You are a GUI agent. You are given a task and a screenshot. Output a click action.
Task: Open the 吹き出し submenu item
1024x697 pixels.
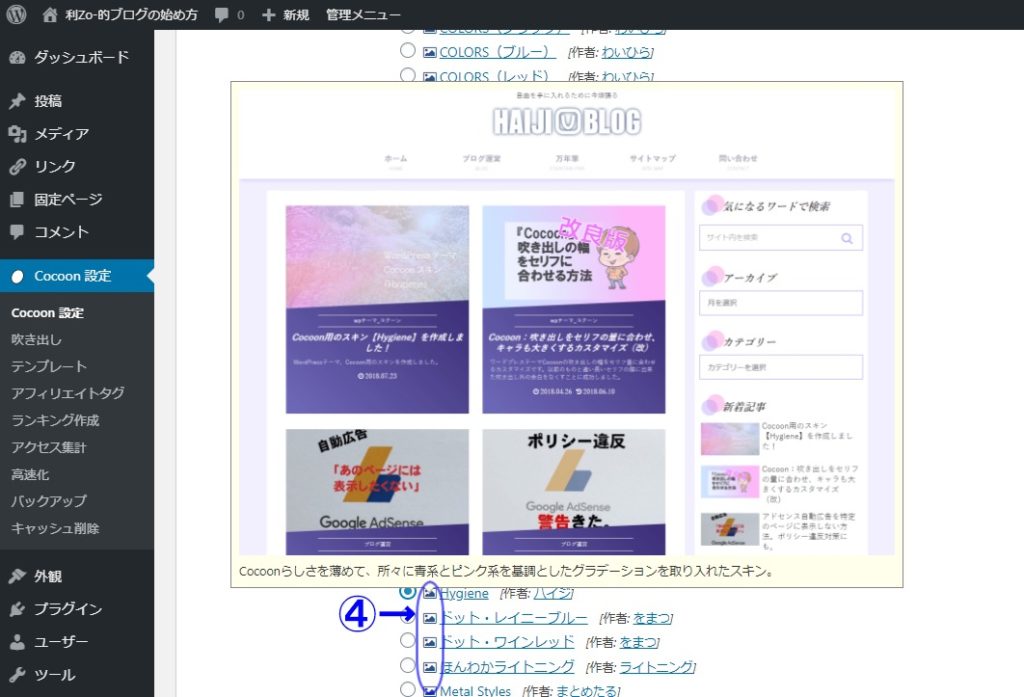[36, 339]
